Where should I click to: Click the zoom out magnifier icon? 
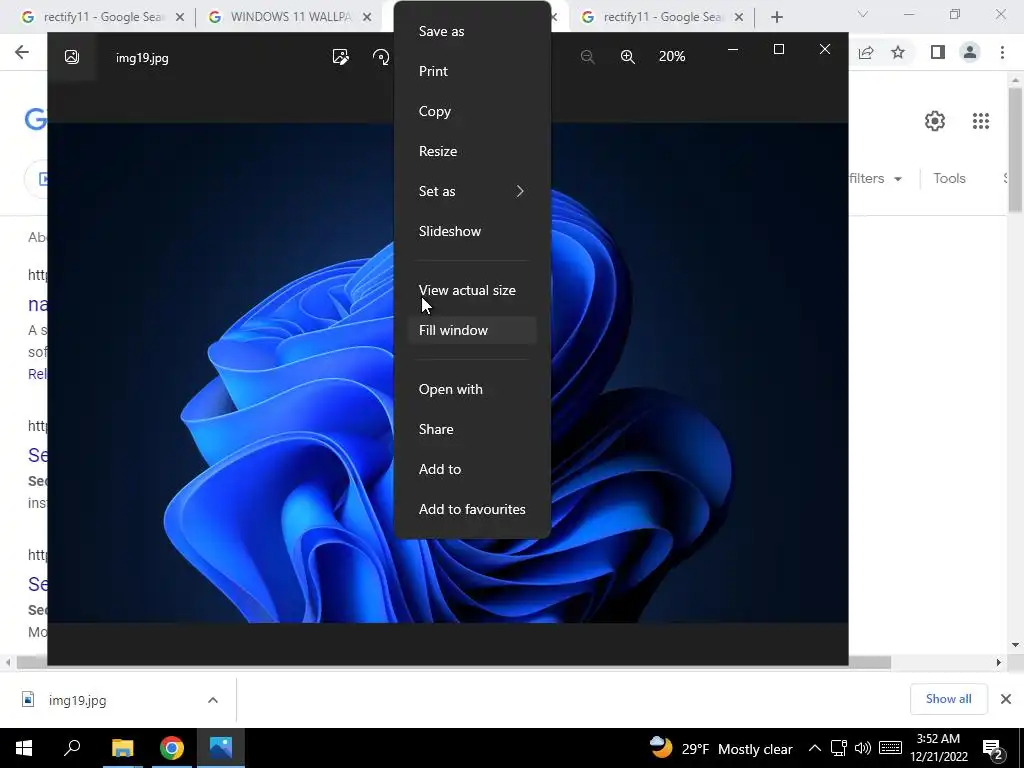[587, 57]
